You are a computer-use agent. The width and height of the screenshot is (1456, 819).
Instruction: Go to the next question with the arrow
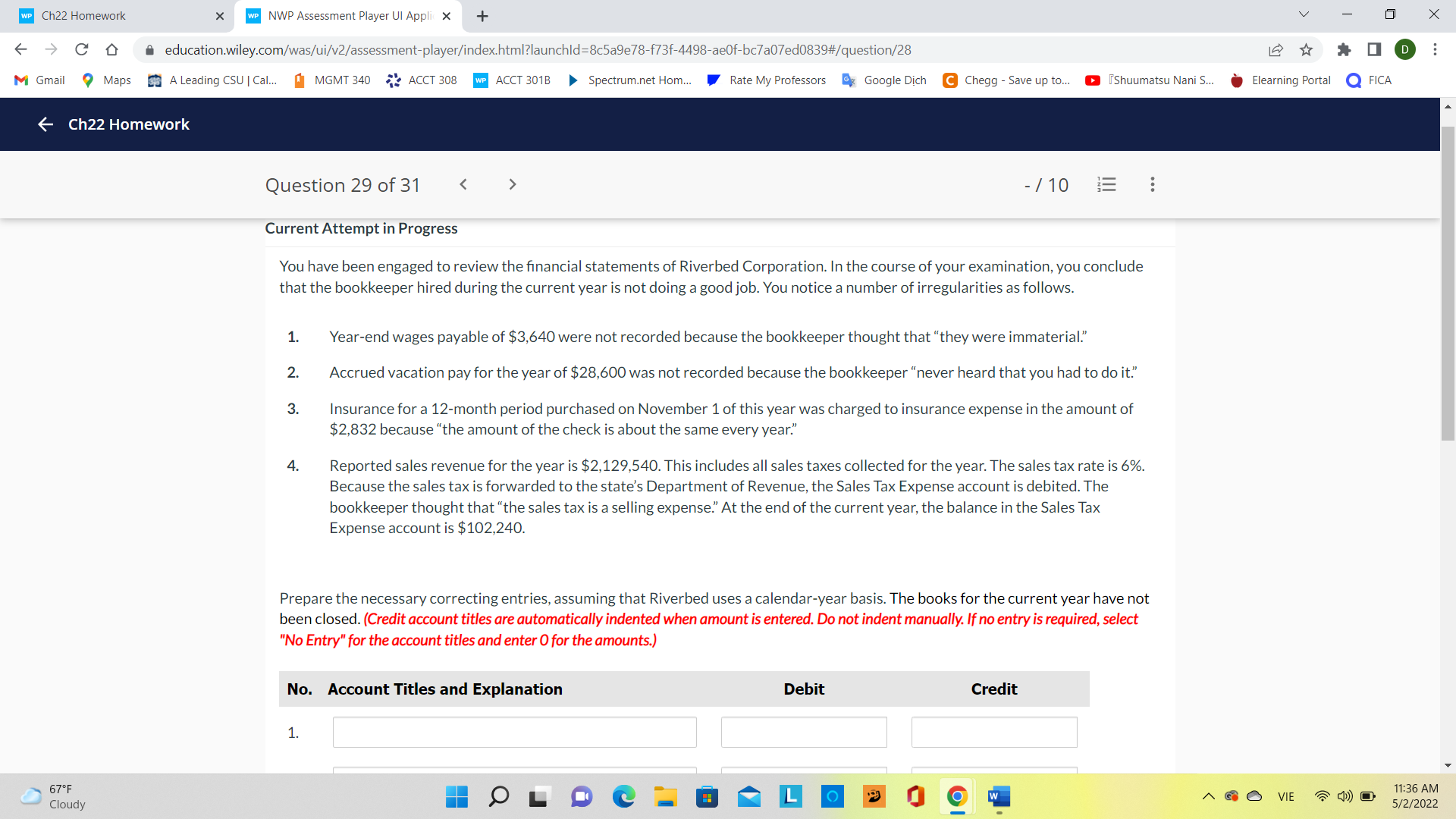(513, 184)
